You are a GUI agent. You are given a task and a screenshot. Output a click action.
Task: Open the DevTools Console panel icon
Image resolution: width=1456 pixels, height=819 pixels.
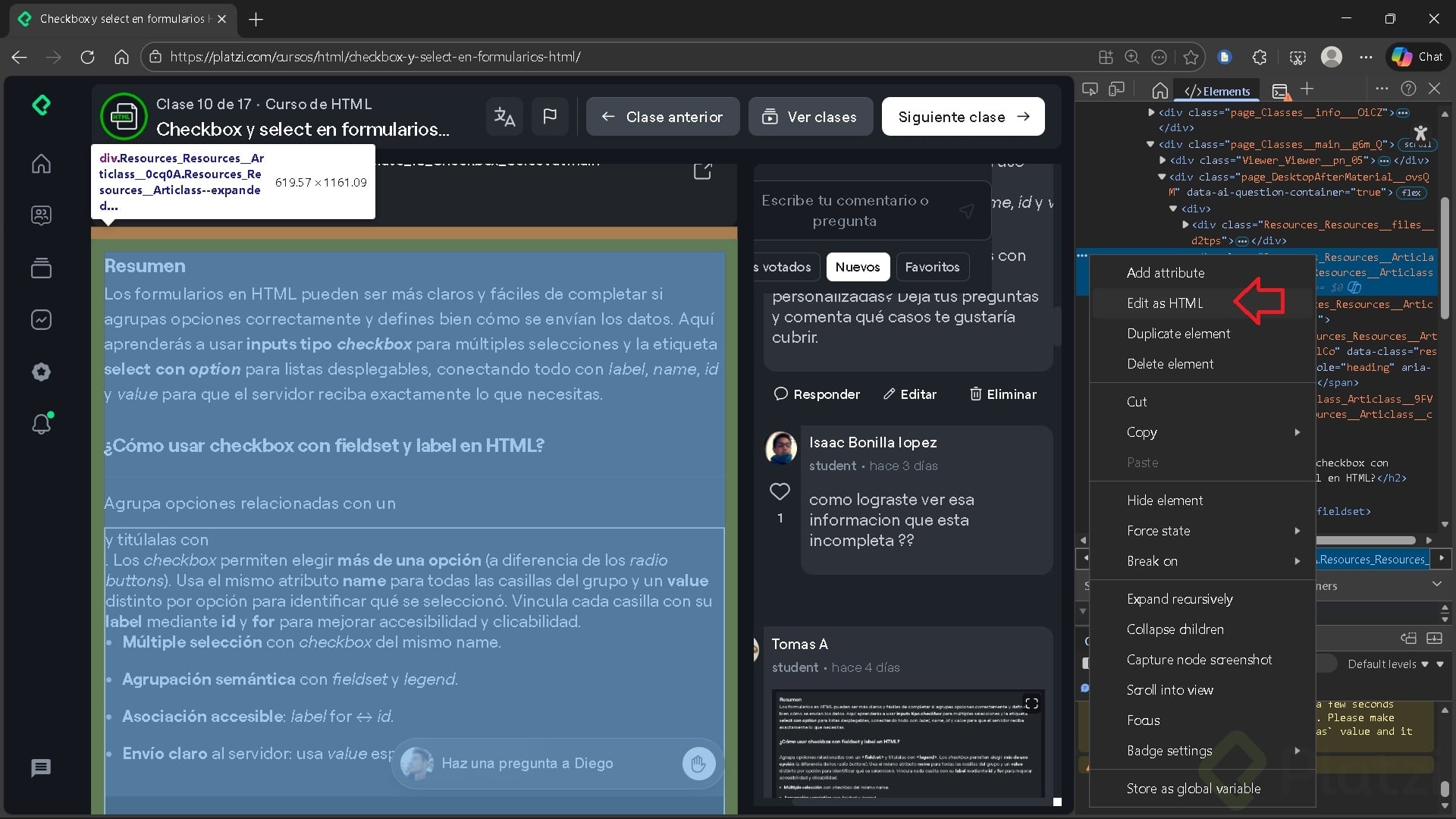(1280, 91)
